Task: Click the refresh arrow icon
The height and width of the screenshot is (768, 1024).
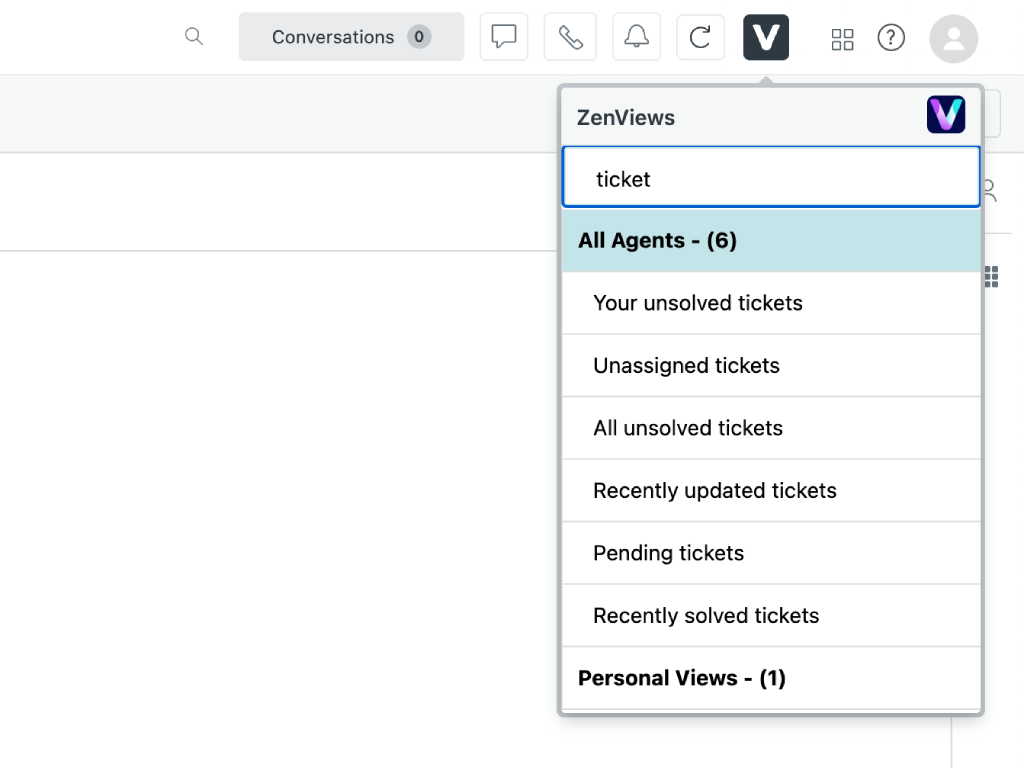Action: [x=700, y=37]
